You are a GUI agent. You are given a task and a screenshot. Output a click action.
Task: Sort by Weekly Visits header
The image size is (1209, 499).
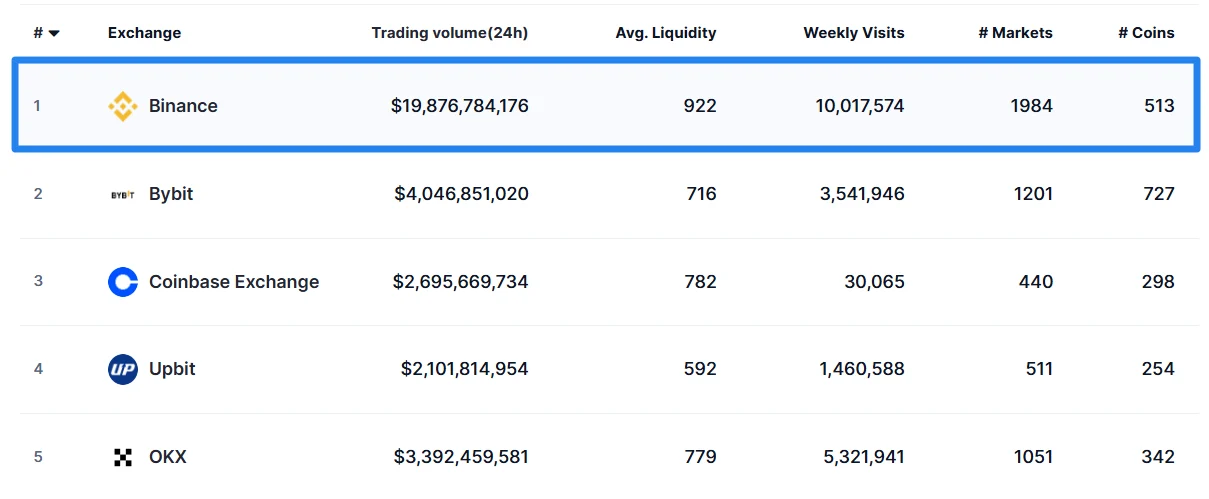(854, 33)
